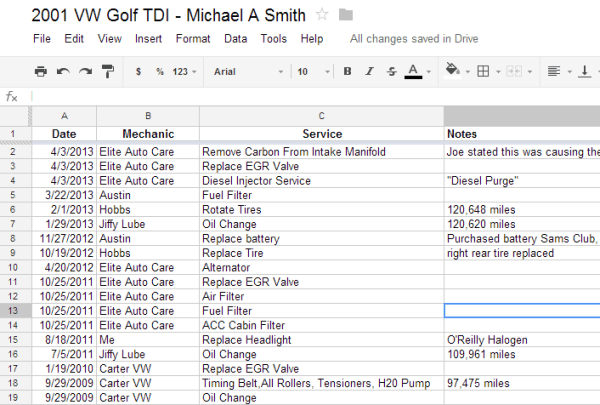This screenshot has height=405, width=600.
Task: Open the move to folder icon
Action: point(346,14)
